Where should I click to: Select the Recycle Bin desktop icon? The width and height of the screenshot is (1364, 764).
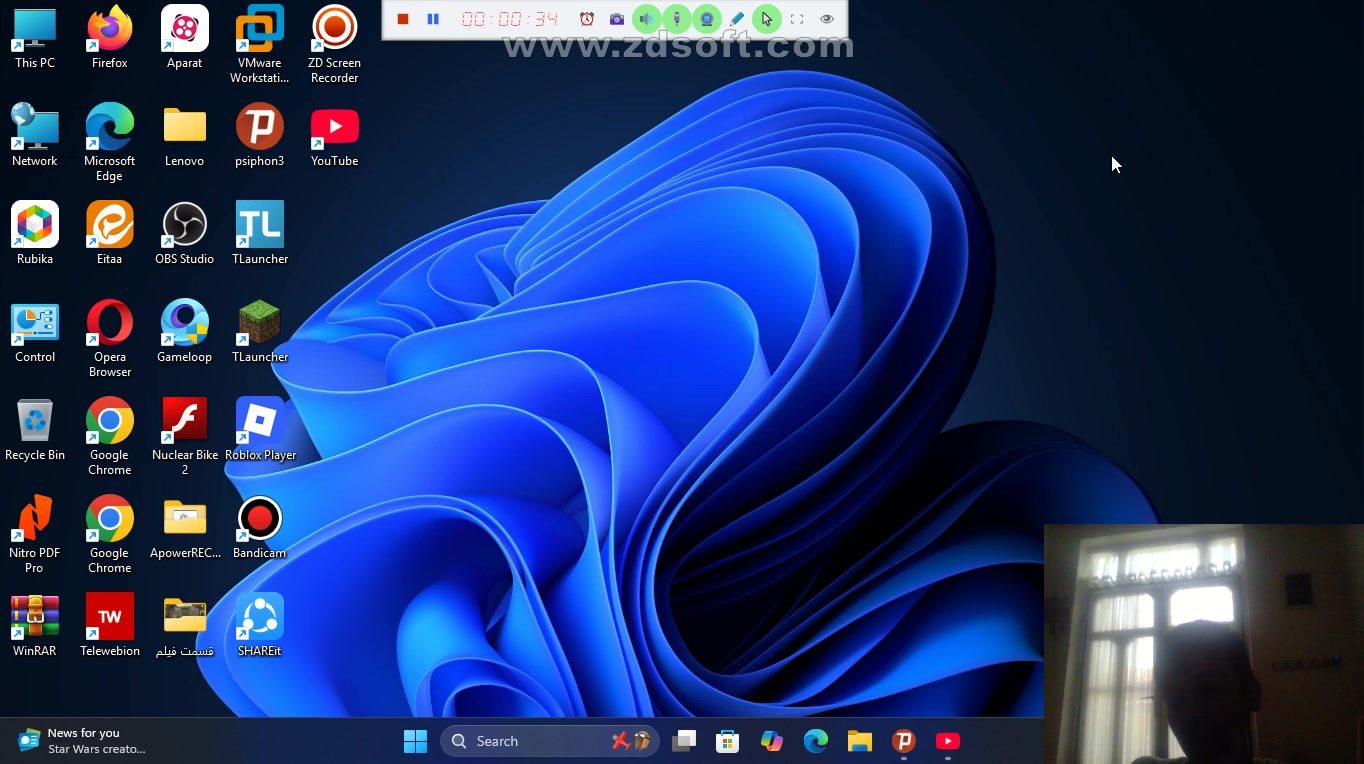35,430
